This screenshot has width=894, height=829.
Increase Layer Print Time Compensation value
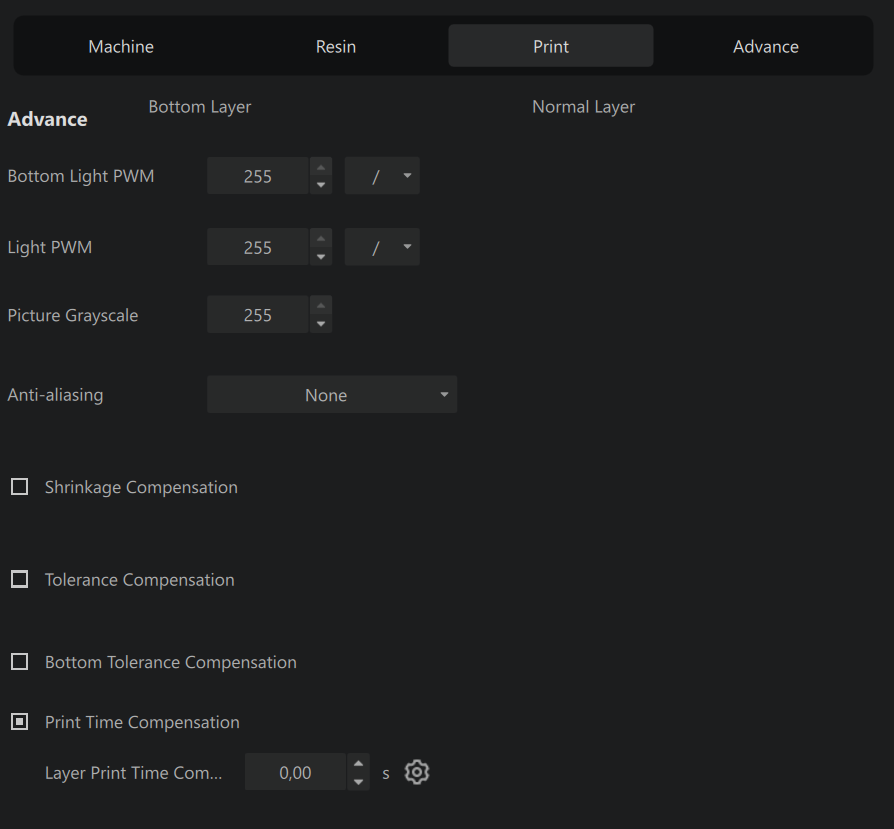358,763
